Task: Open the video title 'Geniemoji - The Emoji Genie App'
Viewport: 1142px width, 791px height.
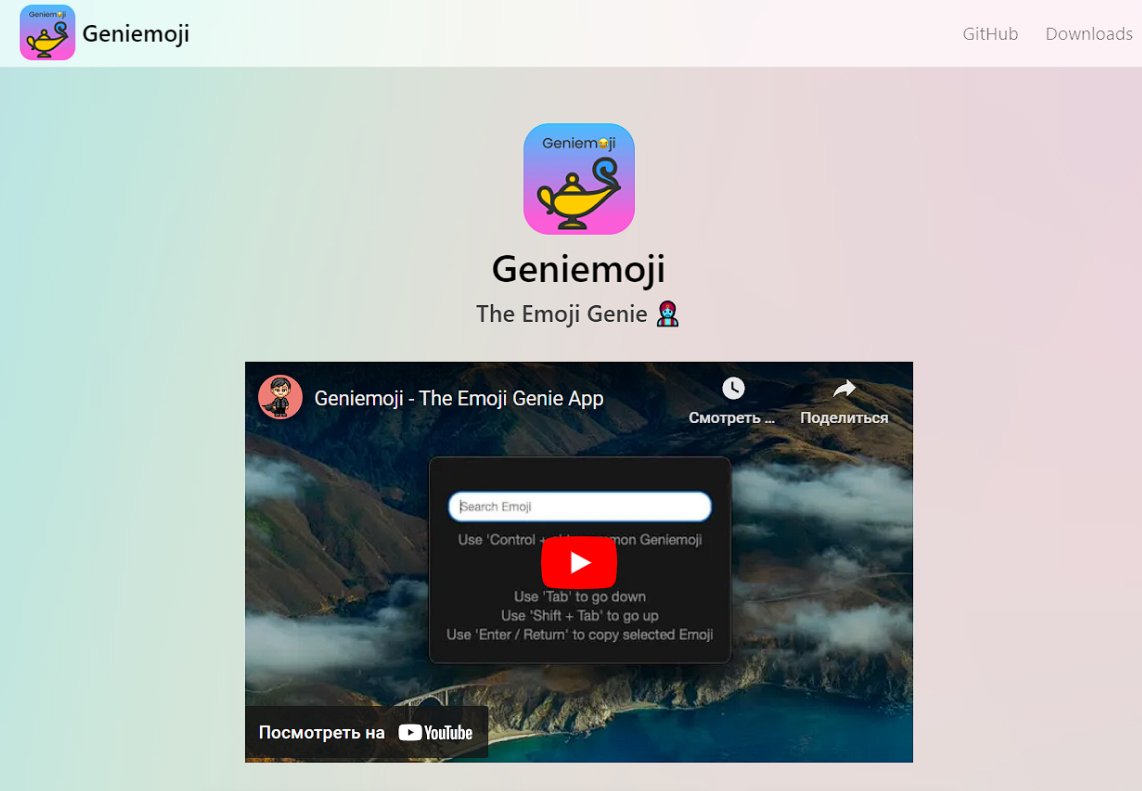Action: coord(459,398)
